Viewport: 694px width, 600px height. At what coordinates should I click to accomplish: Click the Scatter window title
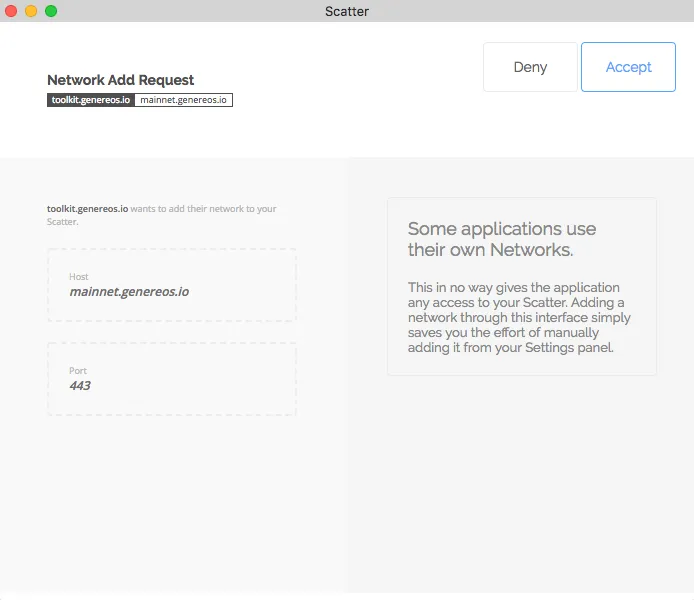point(347,11)
